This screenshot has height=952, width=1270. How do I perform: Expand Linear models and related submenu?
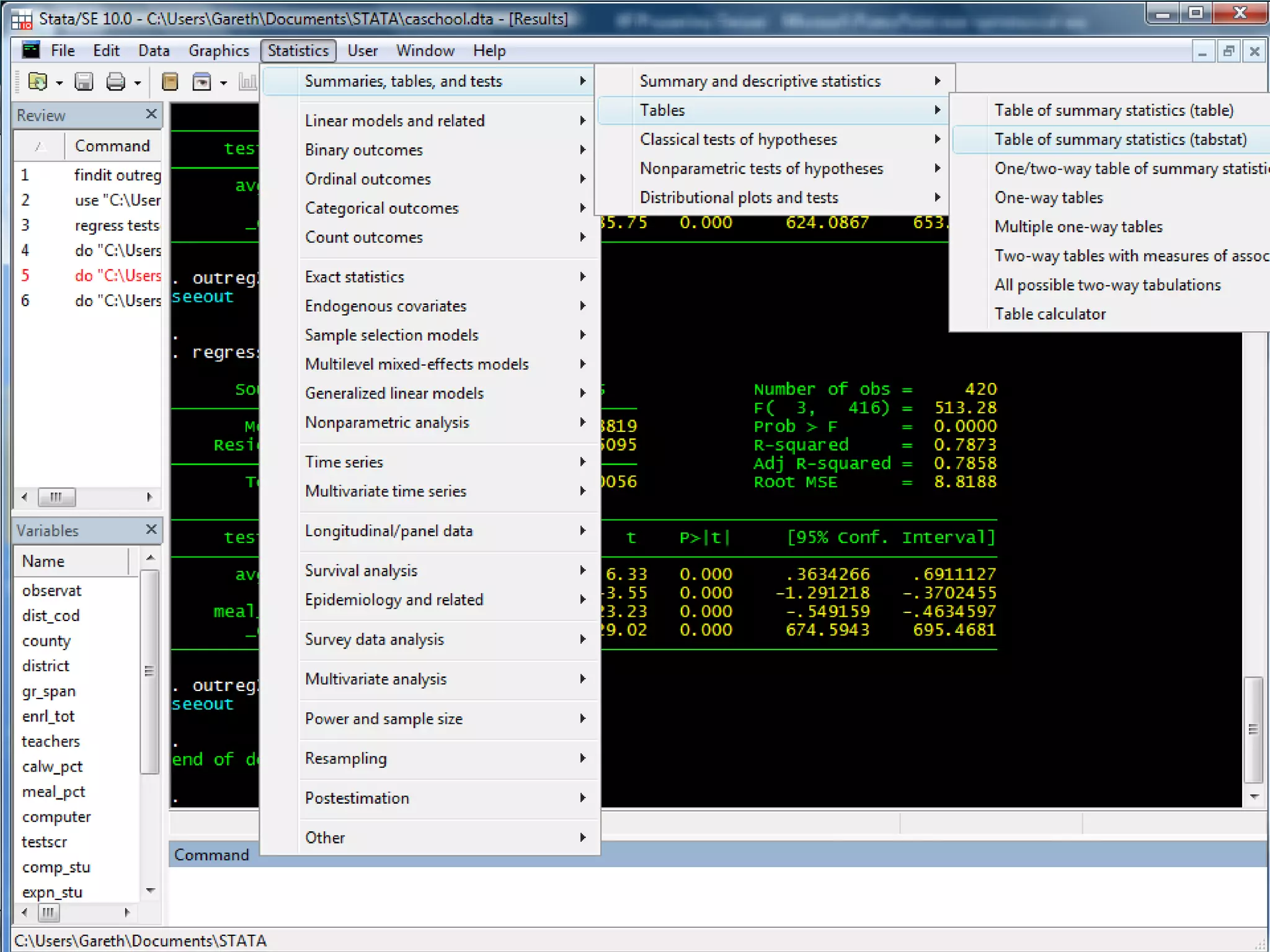tap(394, 121)
